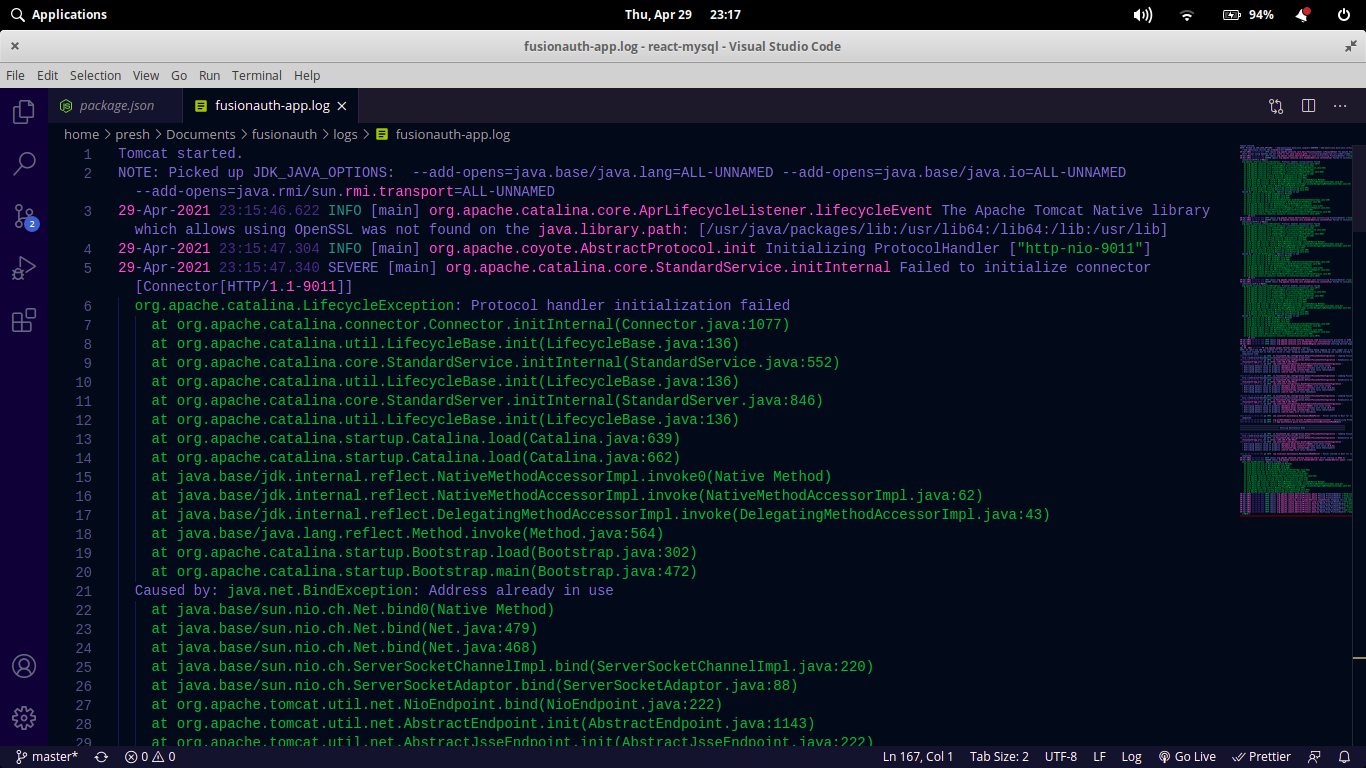Open the Edit menu
Screen dimensions: 1366x768
point(47,75)
